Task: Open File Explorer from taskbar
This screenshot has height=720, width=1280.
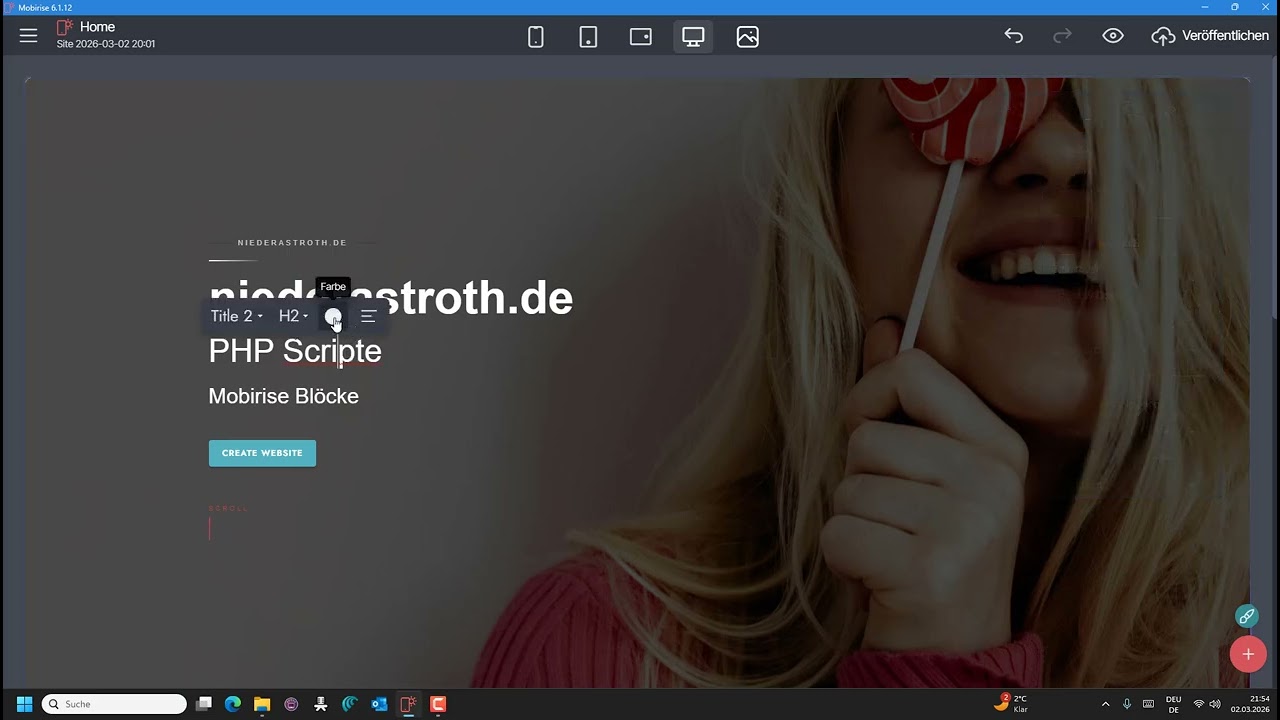Action: click(x=262, y=704)
